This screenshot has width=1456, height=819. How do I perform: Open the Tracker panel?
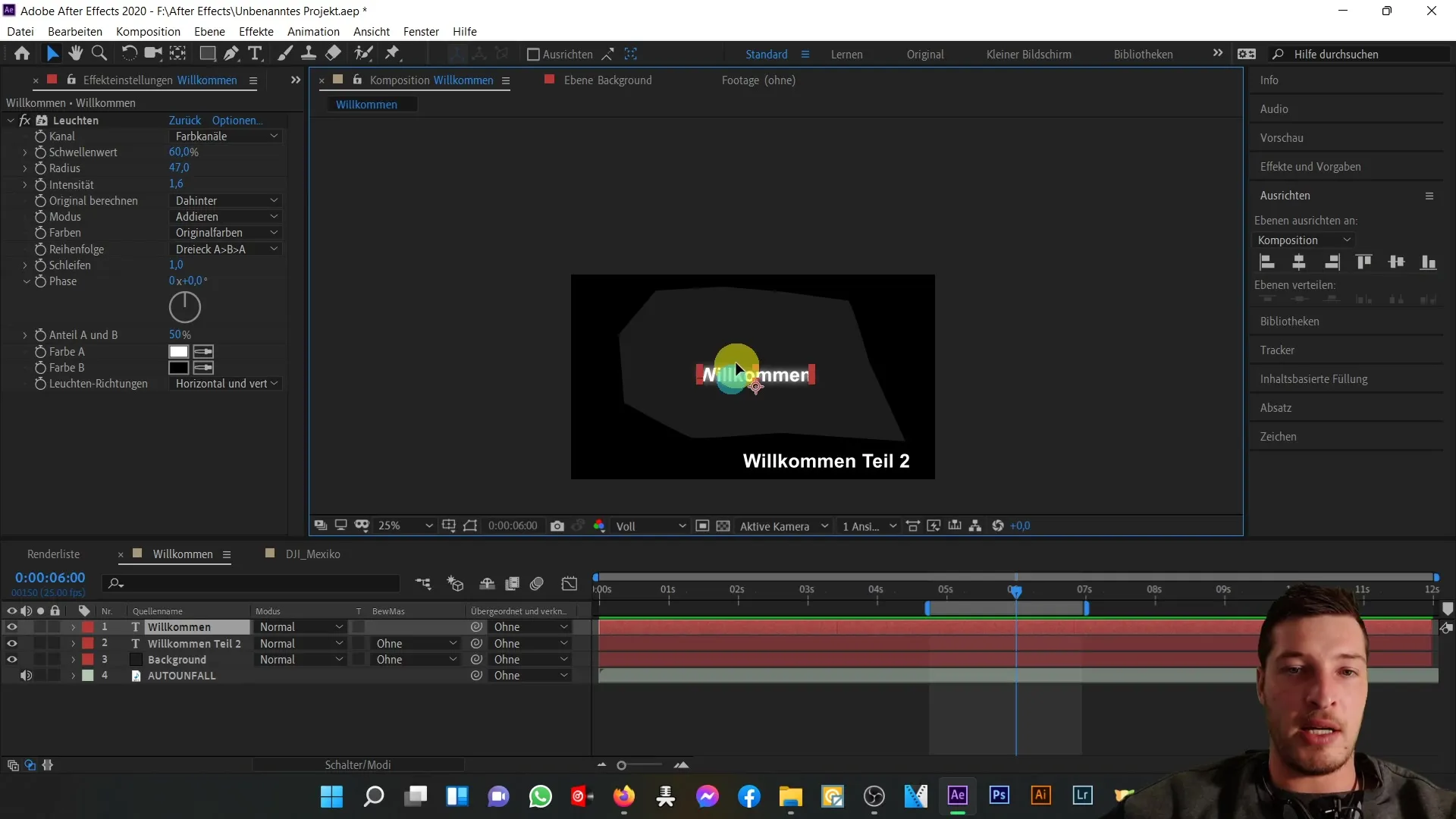[1277, 350]
